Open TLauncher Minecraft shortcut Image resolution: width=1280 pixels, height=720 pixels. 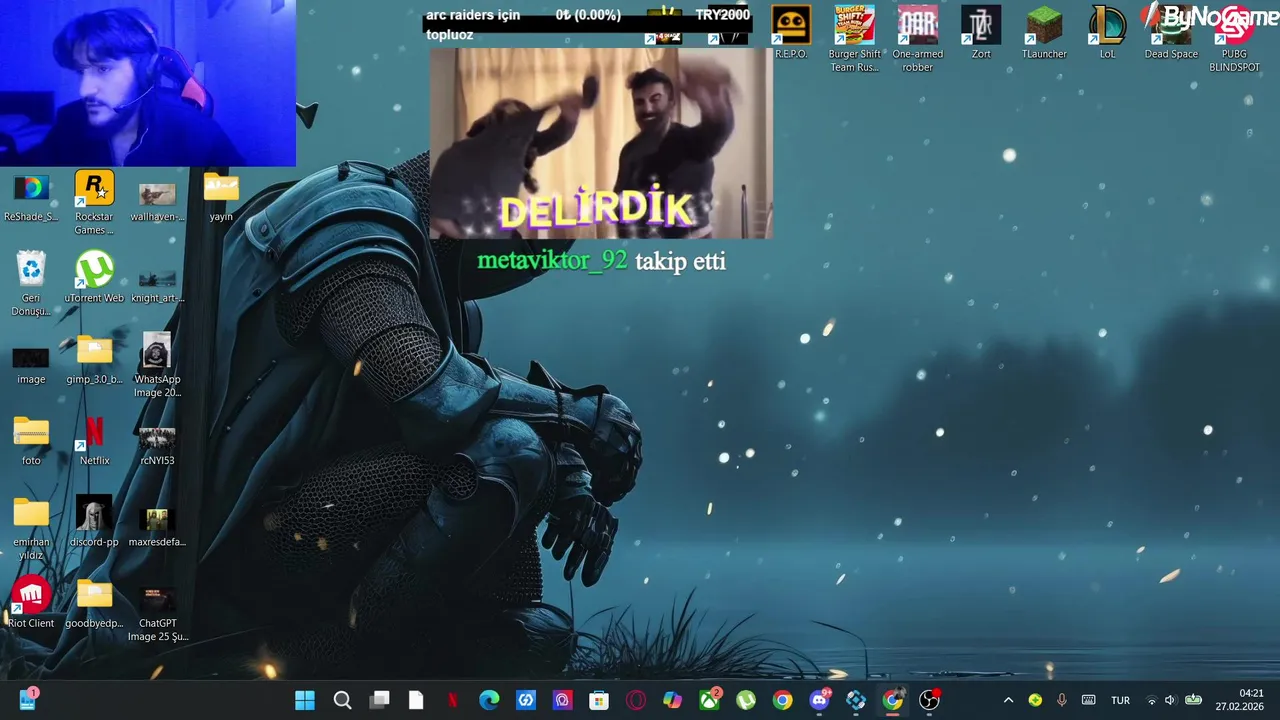(x=1044, y=33)
